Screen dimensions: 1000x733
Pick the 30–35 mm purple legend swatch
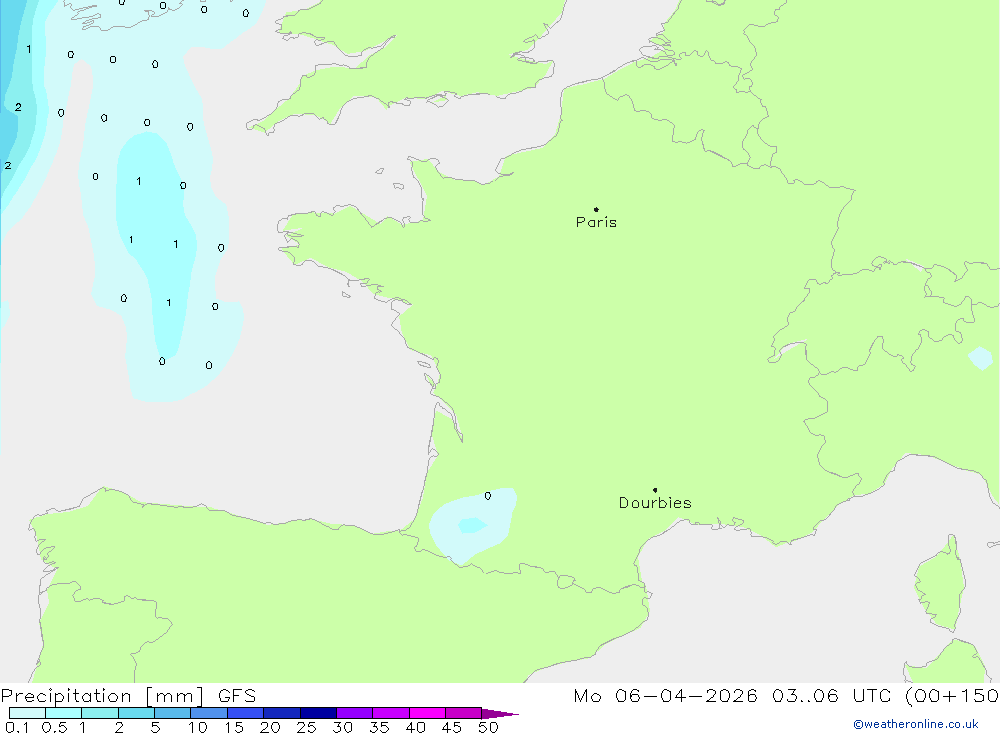coord(354,713)
